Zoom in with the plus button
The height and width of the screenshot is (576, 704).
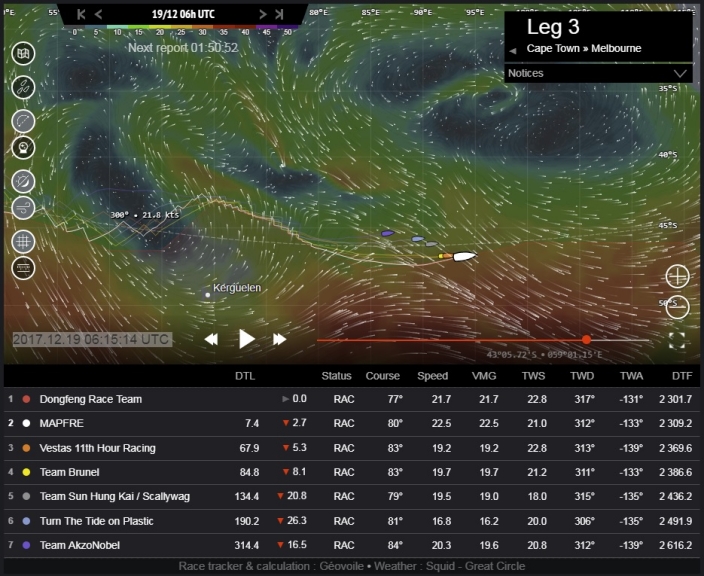pyautogui.click(x=677, y=276)
